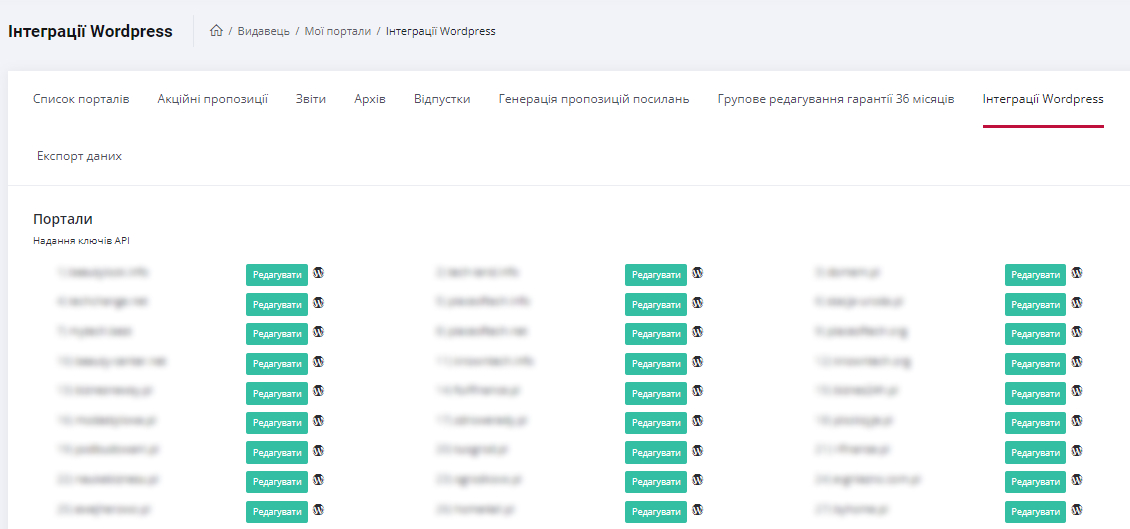
Task: Edit portal number 2 with Редагувати
Action: (656, 275)
